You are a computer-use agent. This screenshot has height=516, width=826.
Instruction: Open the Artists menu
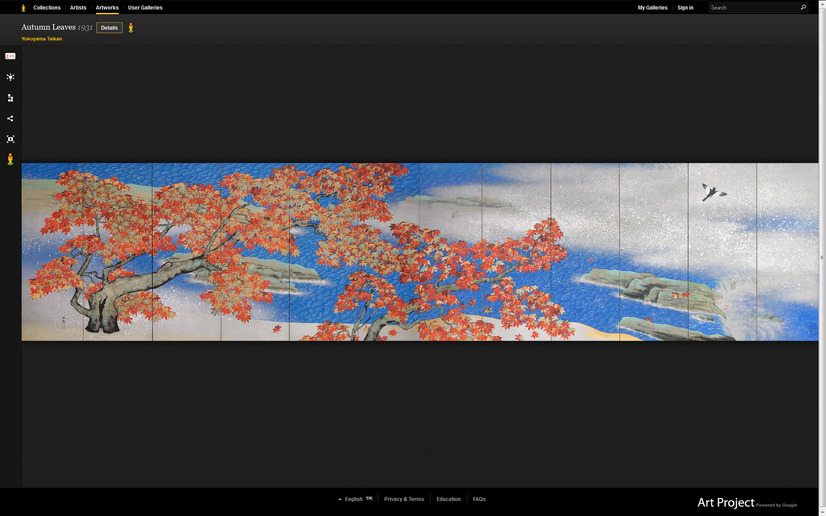[78, 8]
